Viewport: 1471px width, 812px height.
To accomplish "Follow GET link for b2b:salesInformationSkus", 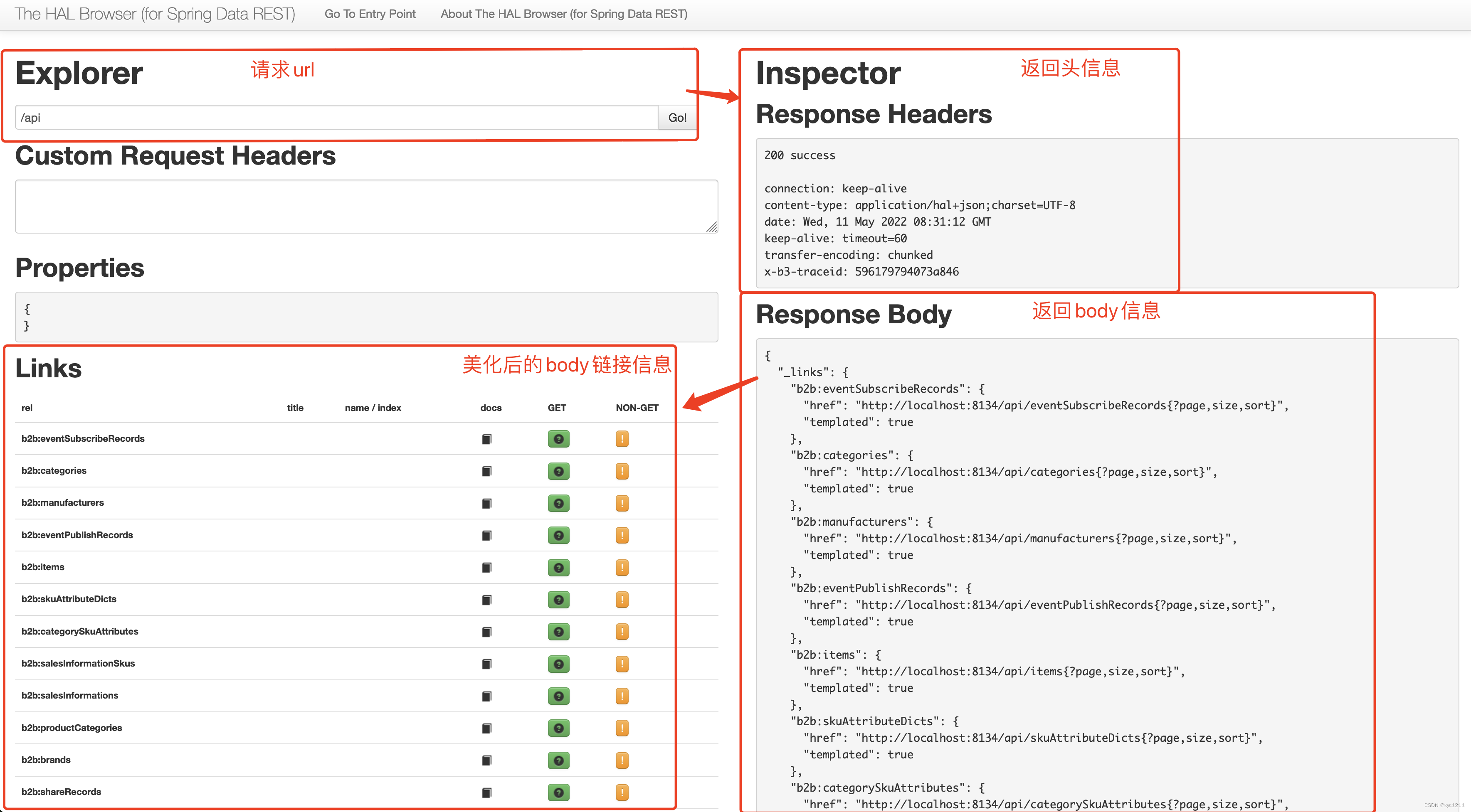I will click(x=558, y=664).
